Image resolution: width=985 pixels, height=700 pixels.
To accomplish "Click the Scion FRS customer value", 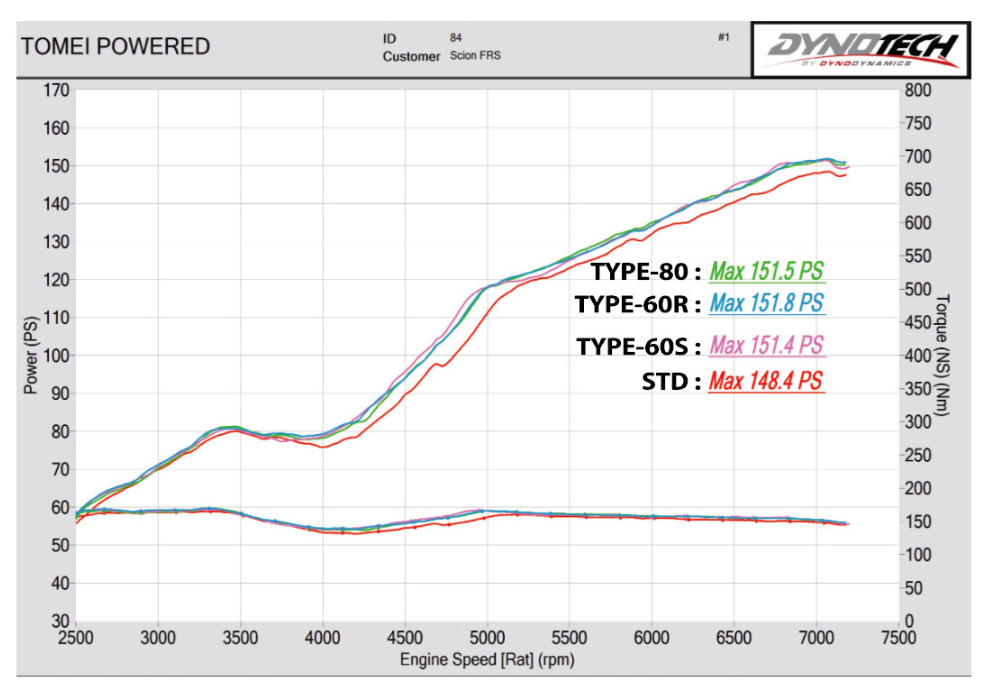I will coord(475,55).
